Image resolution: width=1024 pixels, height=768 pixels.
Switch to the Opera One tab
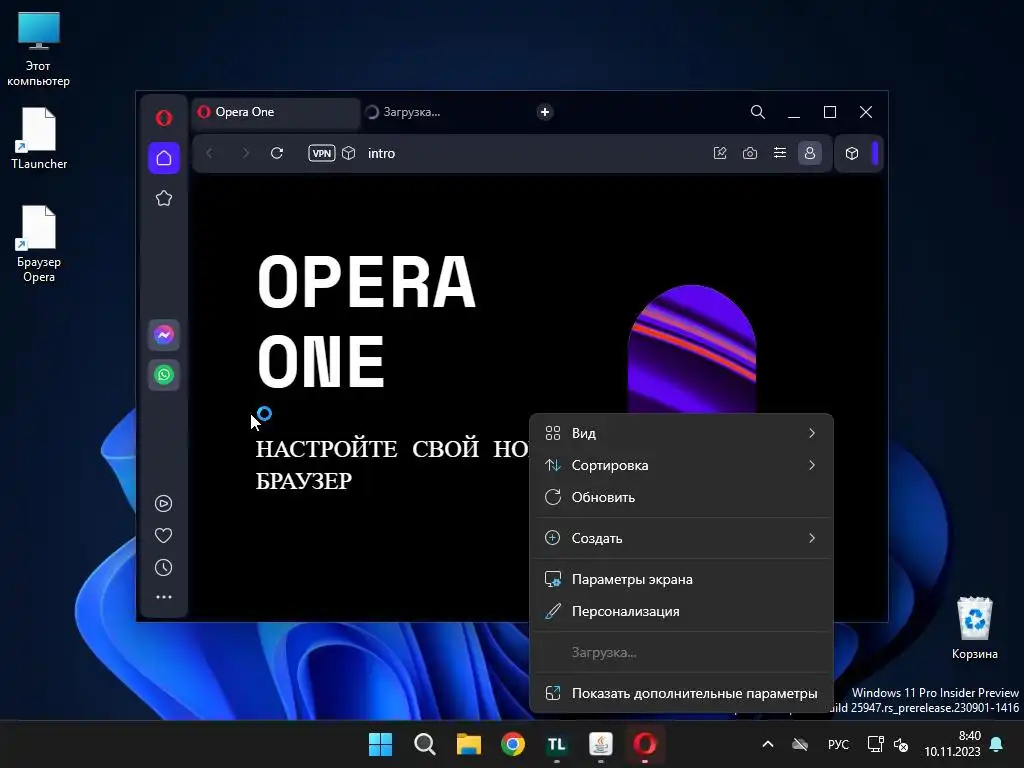[x=276, y=112]
